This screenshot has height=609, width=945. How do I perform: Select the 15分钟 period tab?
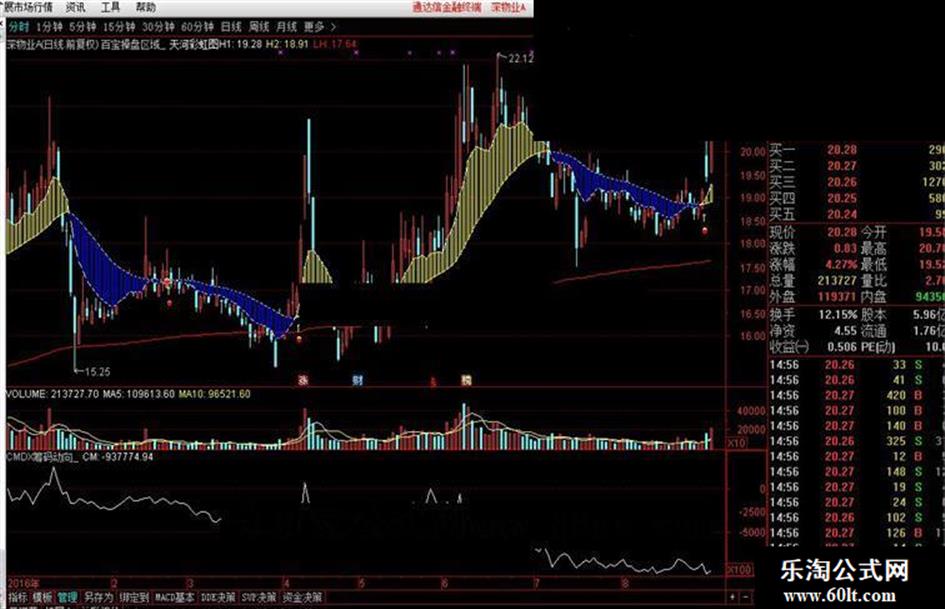119,27
